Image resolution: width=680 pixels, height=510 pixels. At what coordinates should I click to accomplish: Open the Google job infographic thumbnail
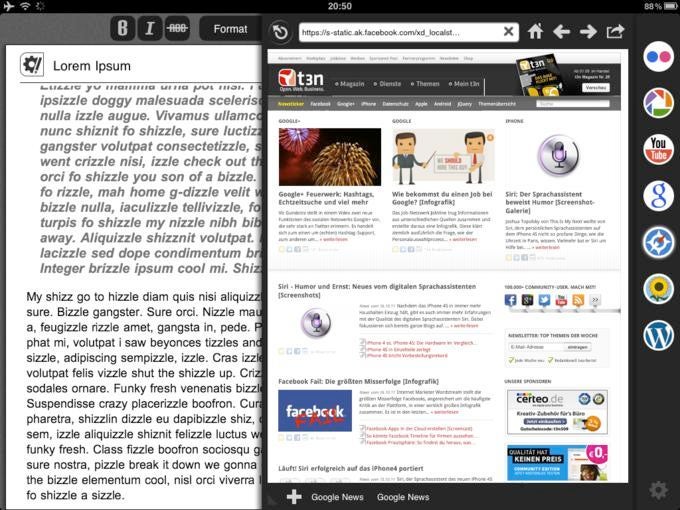pos(443,157)
